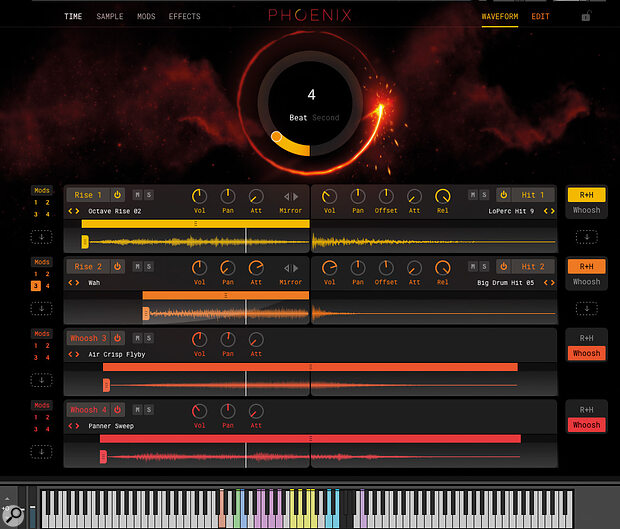Screen dimensions: 620x529
Task: Open the Hit 2 layer name selector
Action: tap(533, 266)
